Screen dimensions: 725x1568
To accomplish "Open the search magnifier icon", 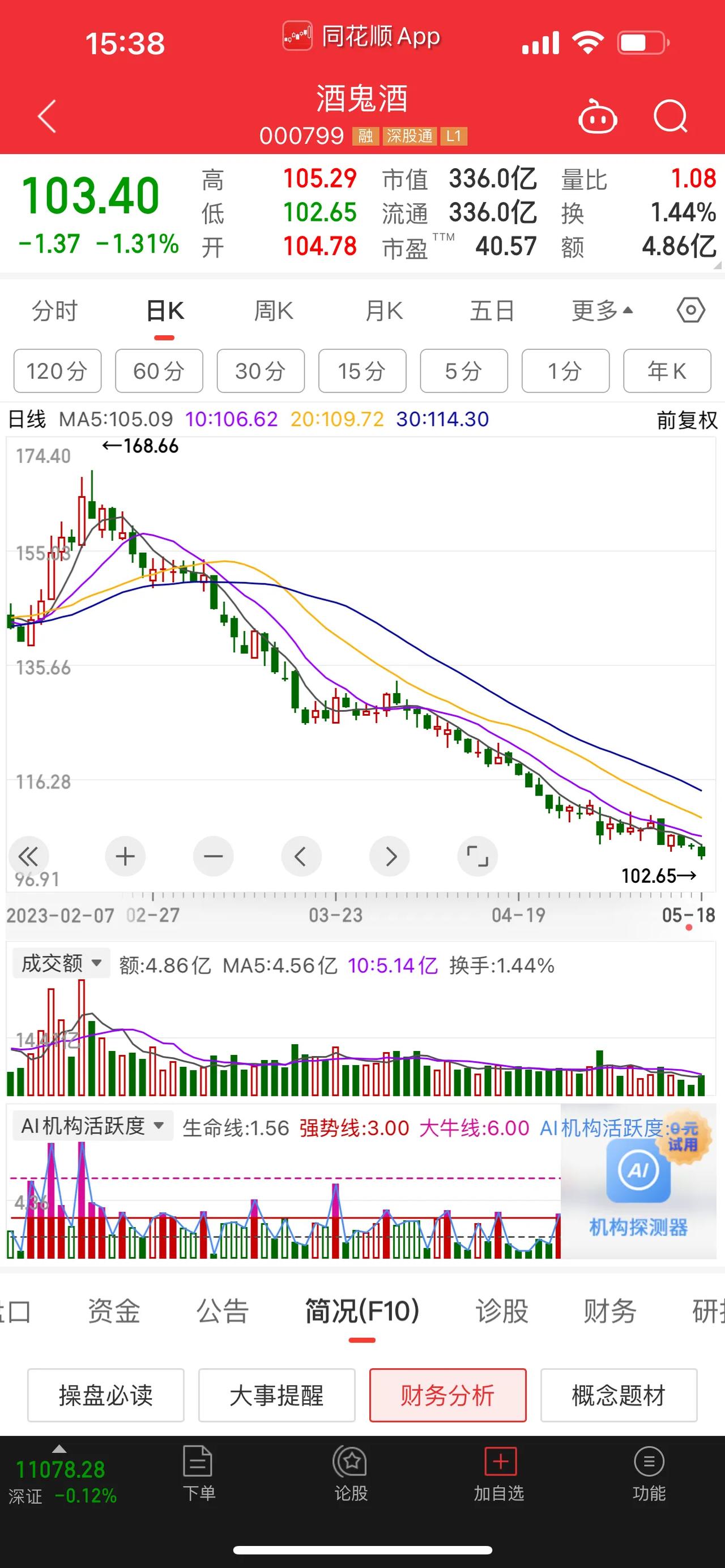I will (x=671, y=116).
